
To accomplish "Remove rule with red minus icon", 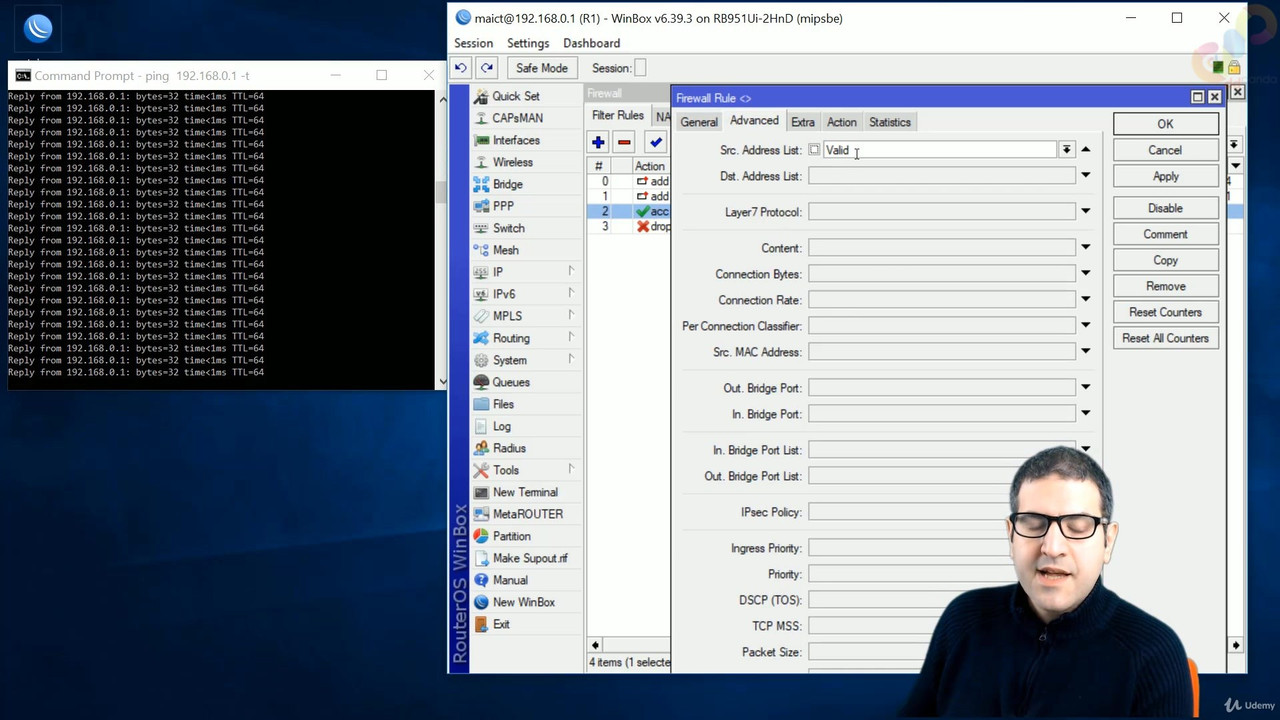I will point(624,142).
